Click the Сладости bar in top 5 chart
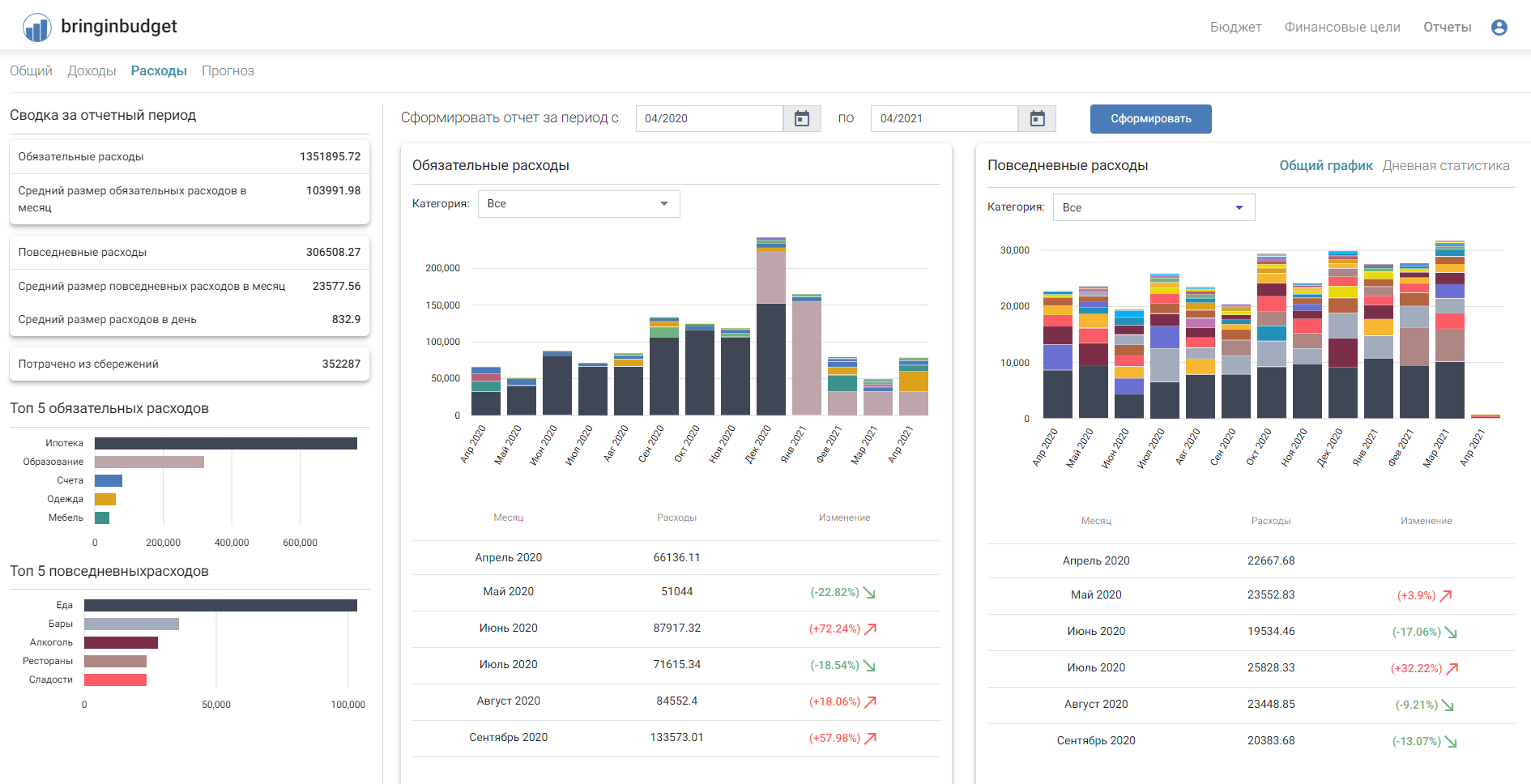Screen dimensions: 1531x784 point(115,680)
